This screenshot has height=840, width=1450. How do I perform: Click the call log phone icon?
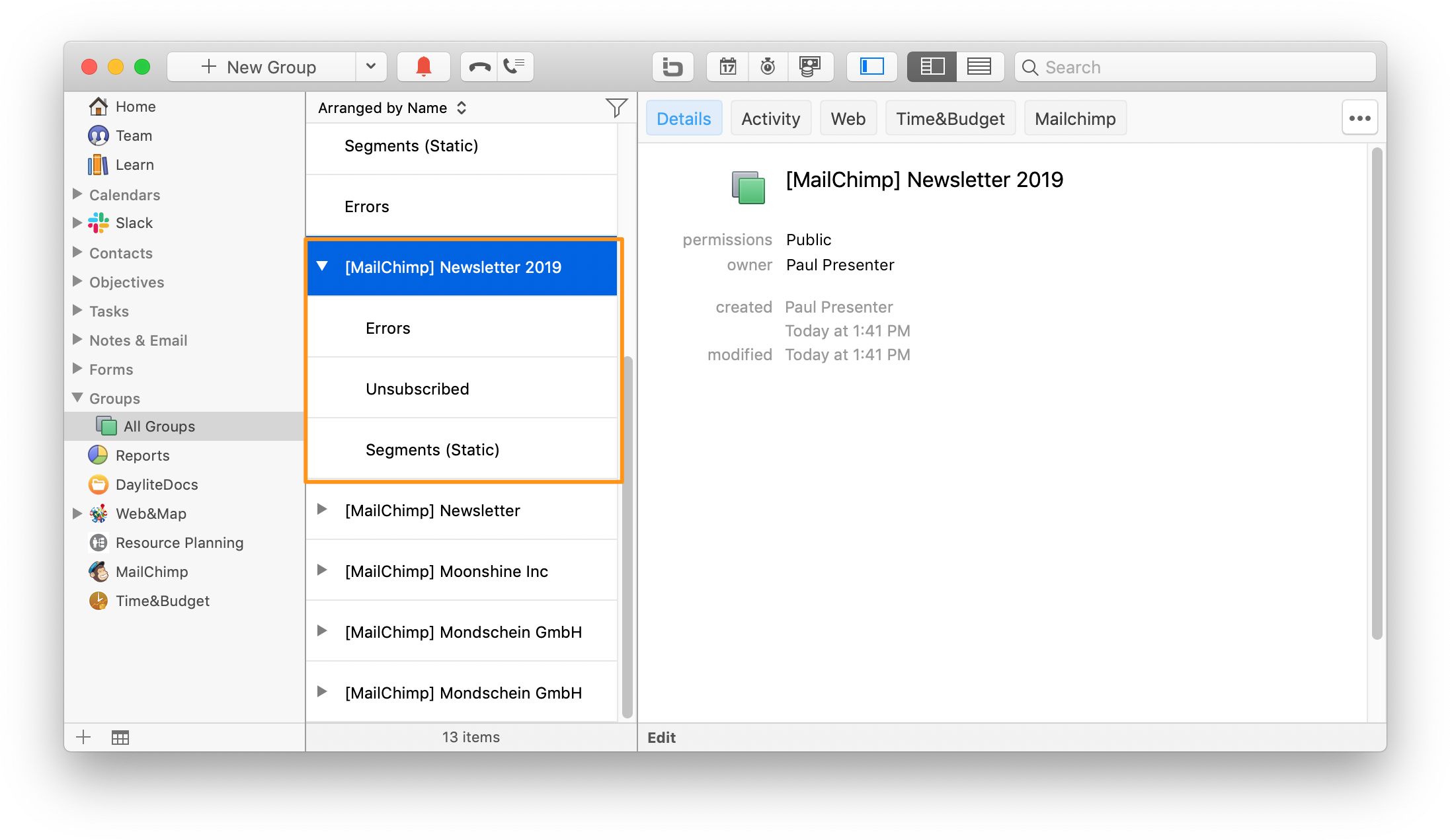(x=515, y=67)
